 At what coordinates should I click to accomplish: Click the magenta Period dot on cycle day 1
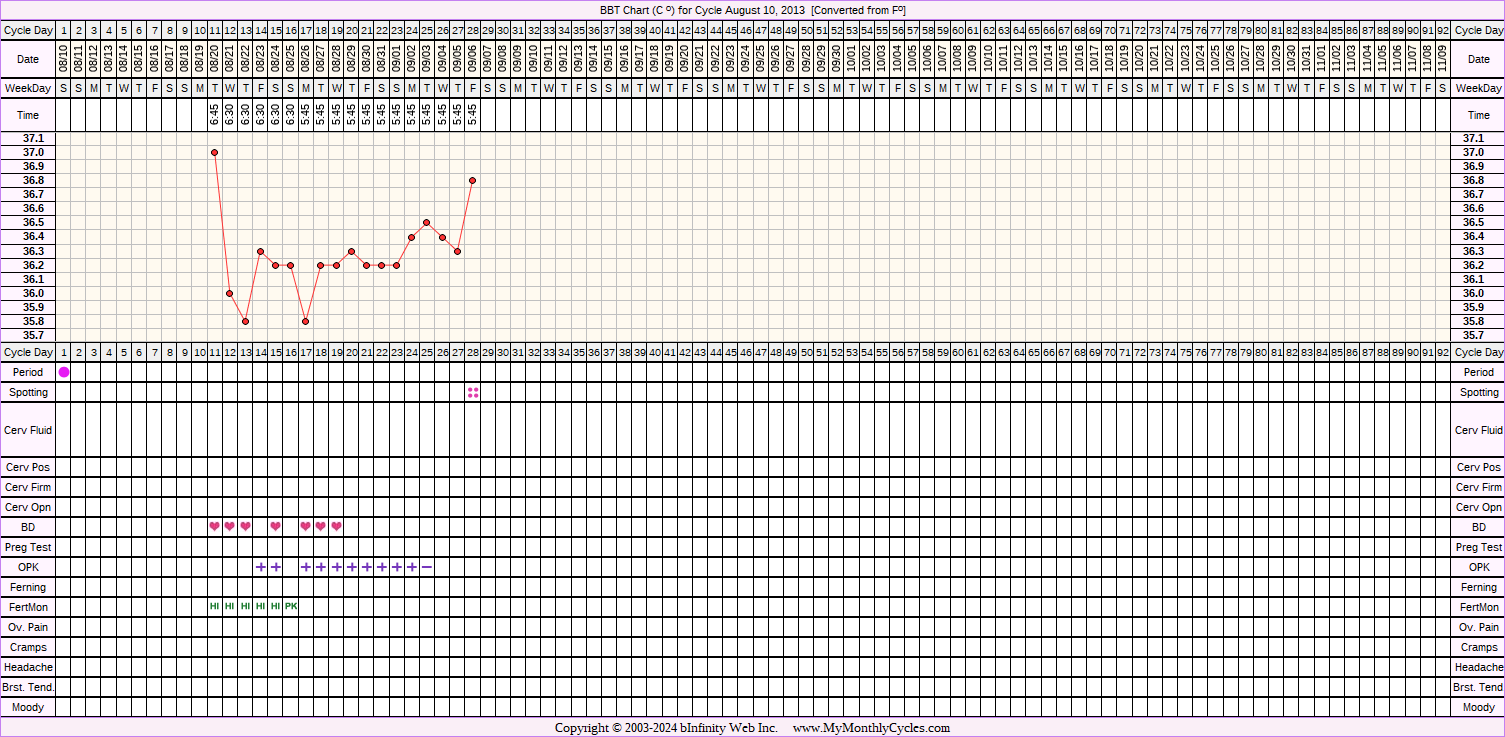[x=64, y=372]
